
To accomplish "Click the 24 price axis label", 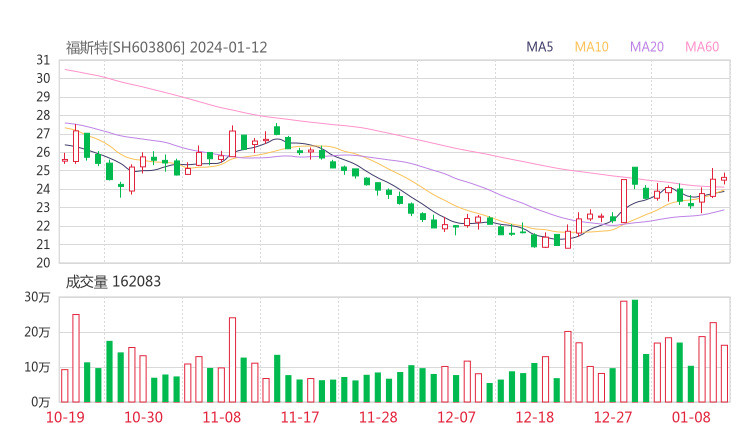I will pos(43,189).
